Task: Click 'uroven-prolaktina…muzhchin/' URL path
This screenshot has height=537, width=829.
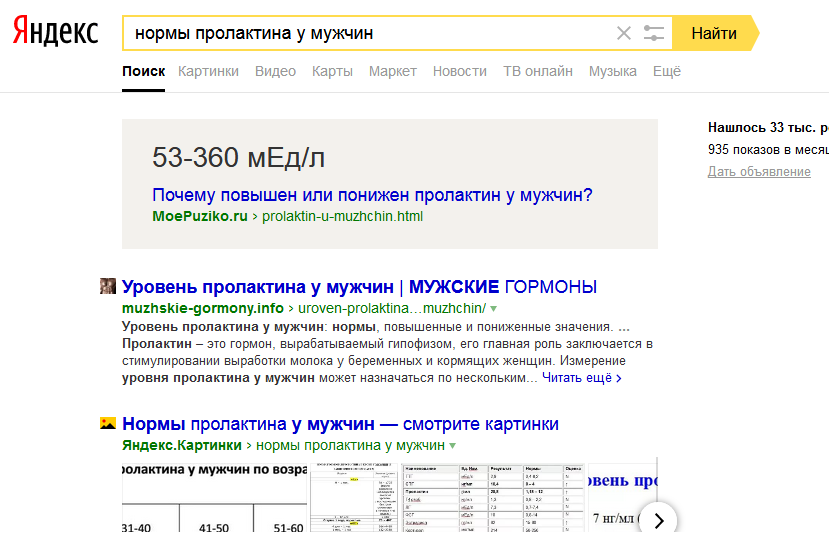Action: 392,308
